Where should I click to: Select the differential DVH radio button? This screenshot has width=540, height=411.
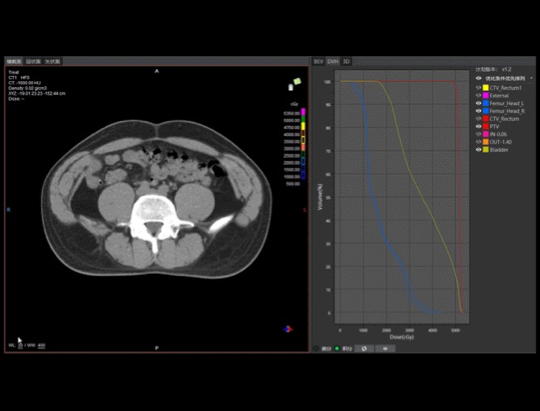point(316,349)
